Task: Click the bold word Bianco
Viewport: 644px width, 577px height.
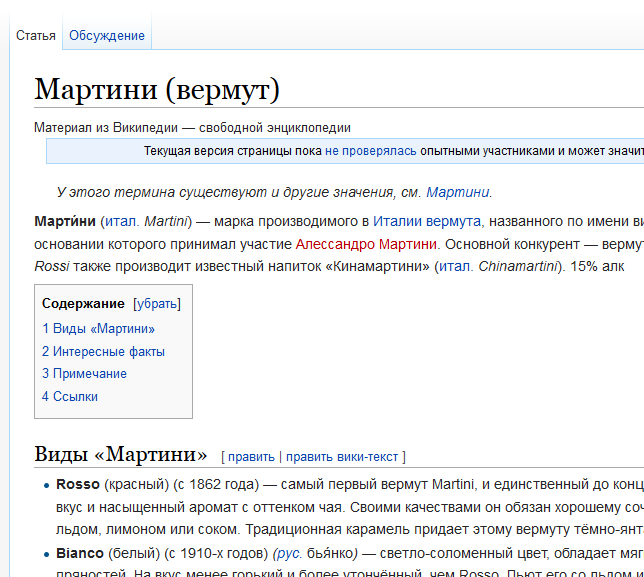Action: [80, 554]
